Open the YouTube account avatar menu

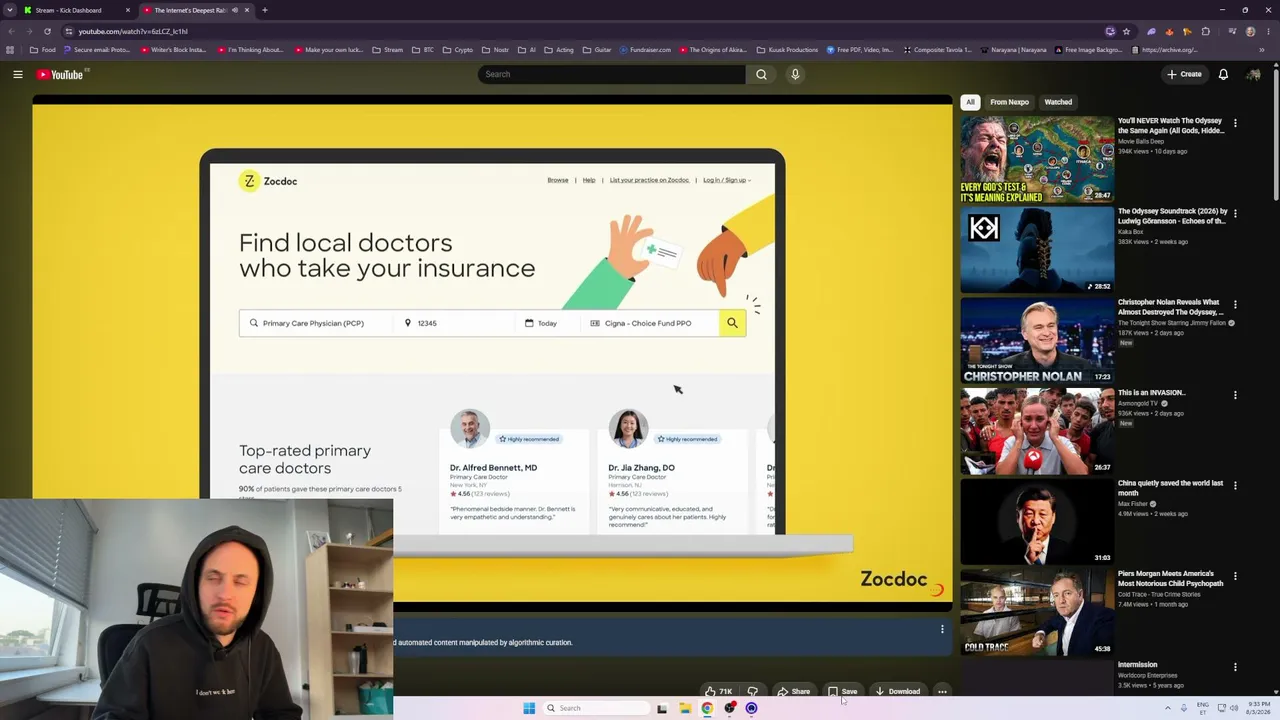[x=1253, y=74]
